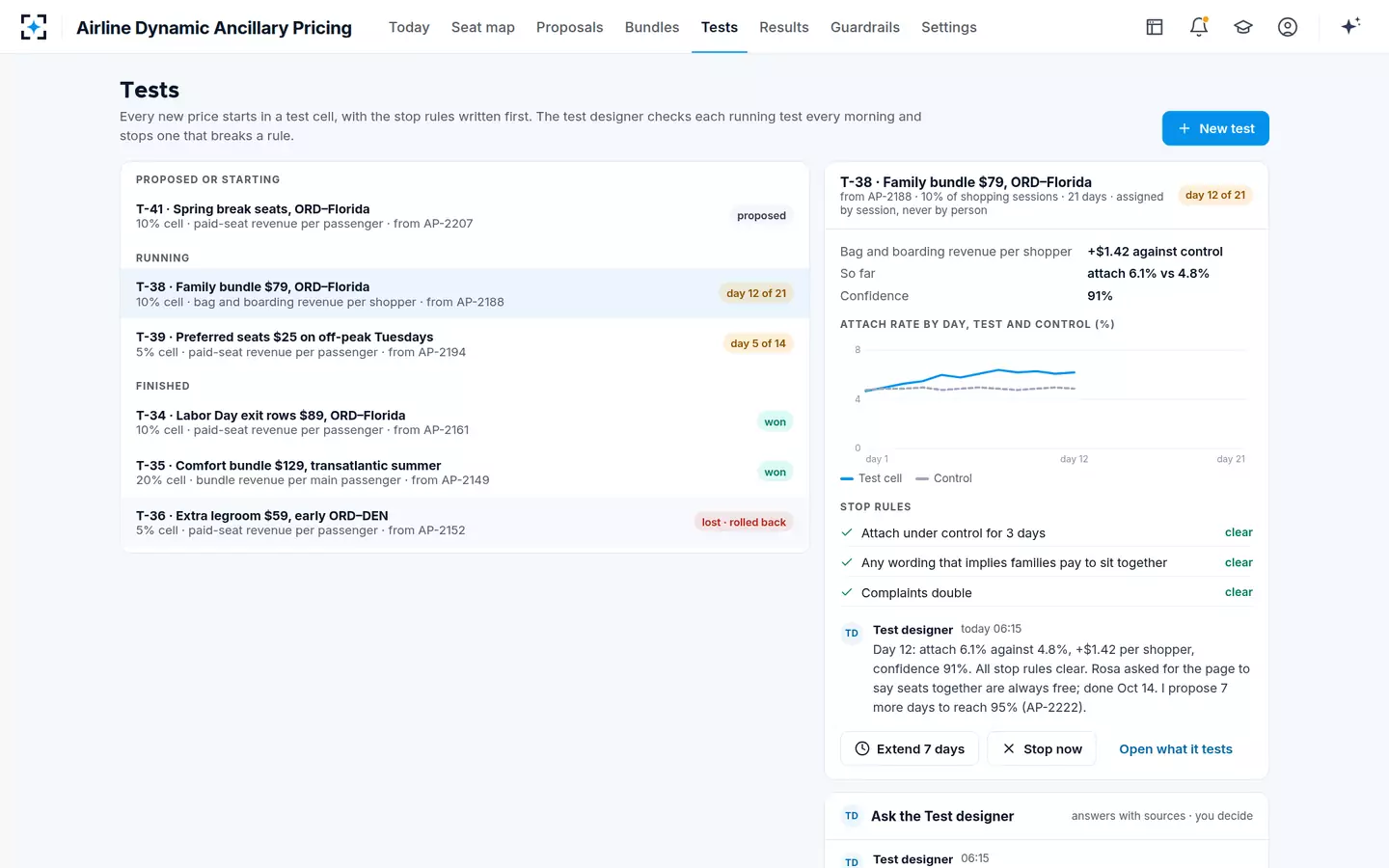
Task: Create a New test
Action: coord(1215,128)
